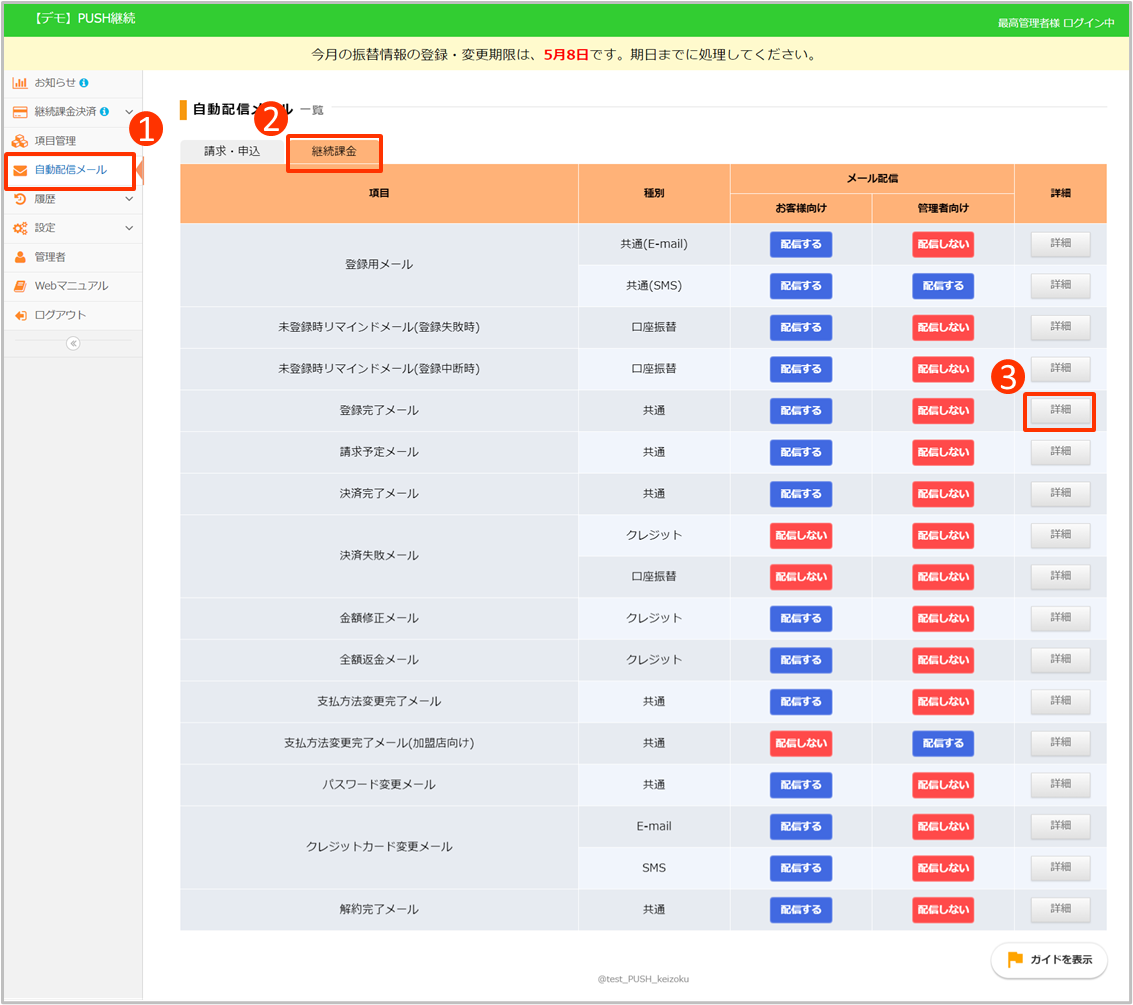This screenshot has height=1005, width=1133.
Task: Expand the 継続課金決済 sidebar menu chevron
Action: coord(129,112)
